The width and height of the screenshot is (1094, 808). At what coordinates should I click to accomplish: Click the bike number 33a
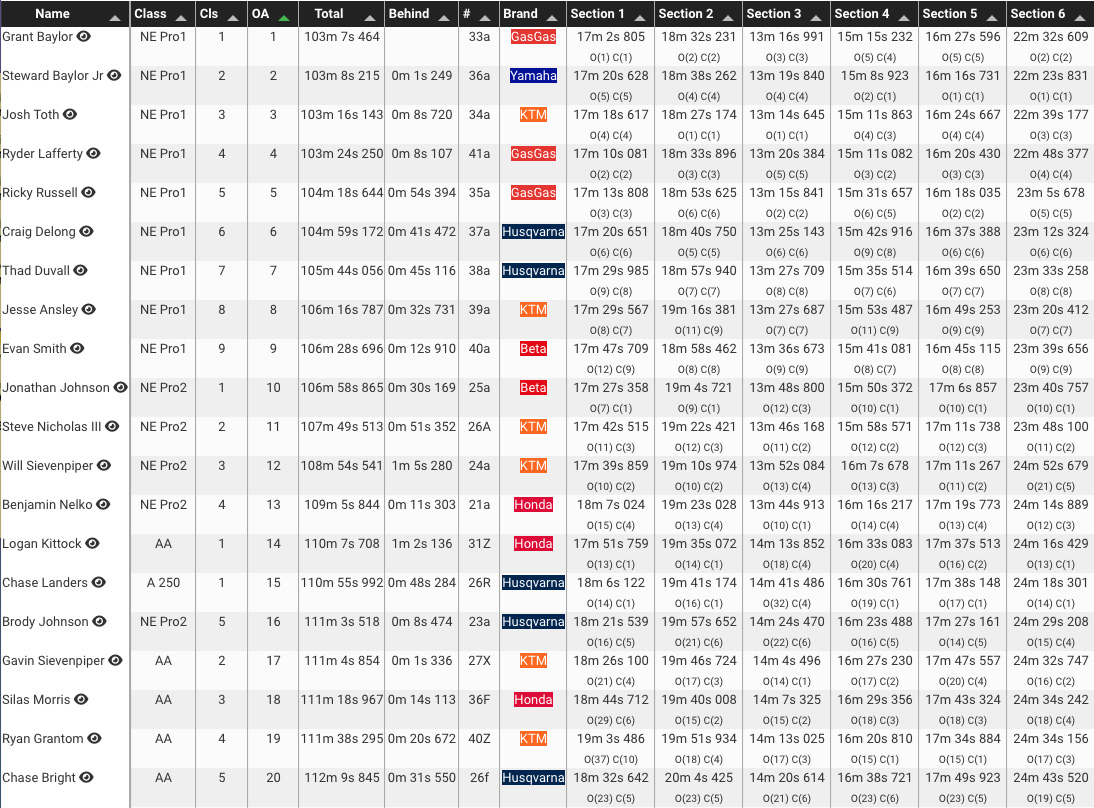[x=479, y=36]
